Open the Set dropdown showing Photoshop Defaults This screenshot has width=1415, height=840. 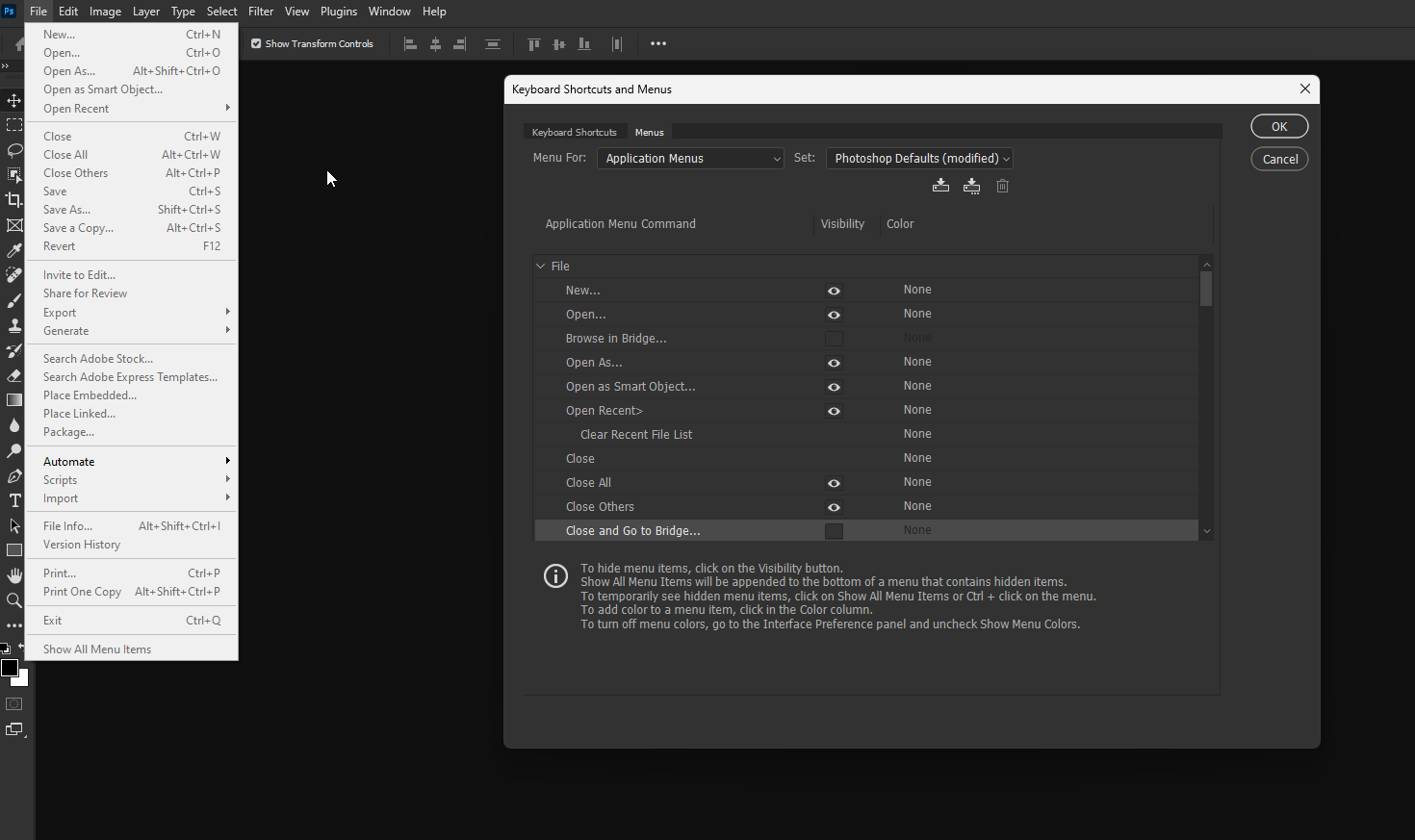tap(919, 158)
